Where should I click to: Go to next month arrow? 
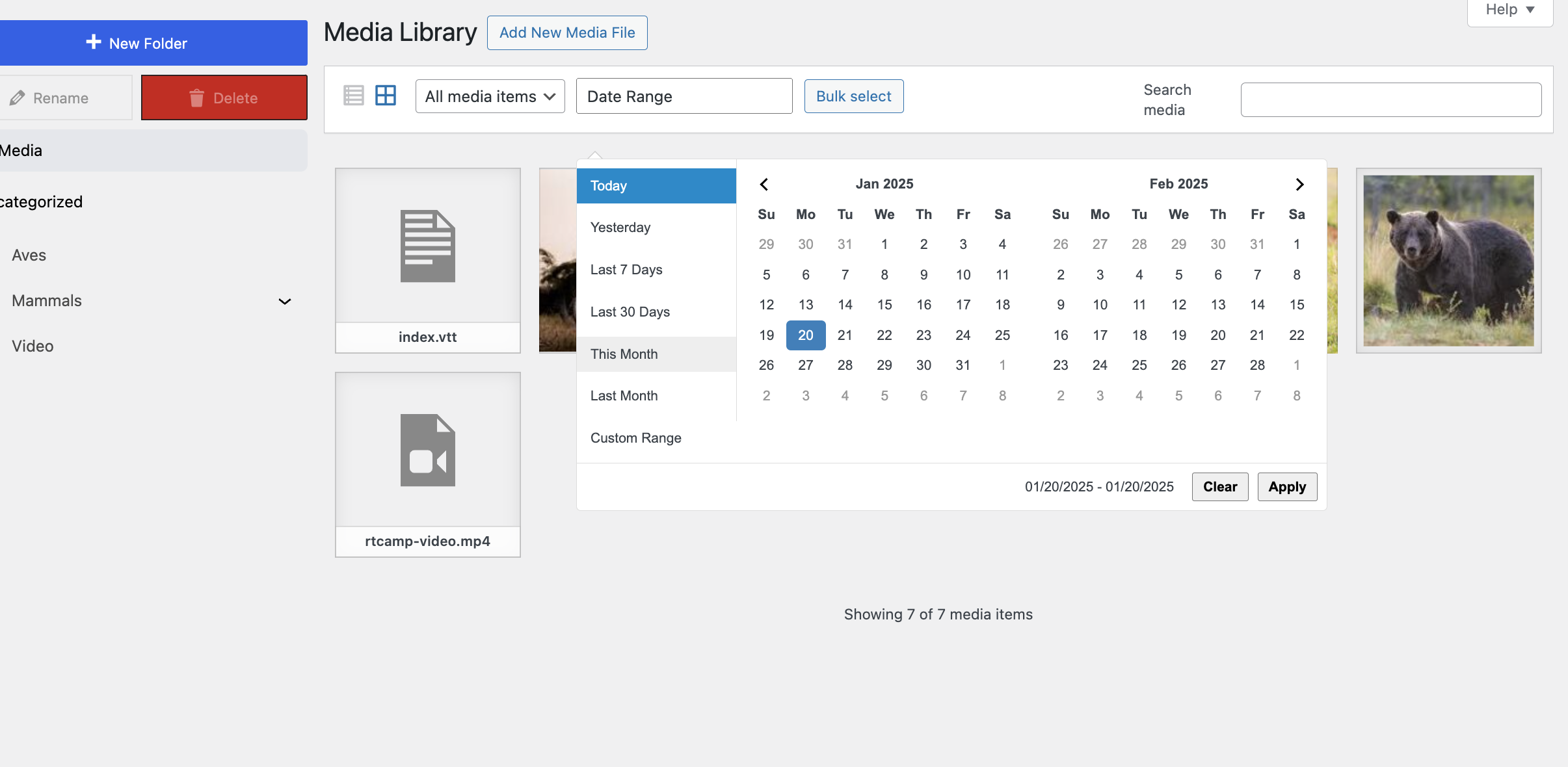[x=1299, y=185]
